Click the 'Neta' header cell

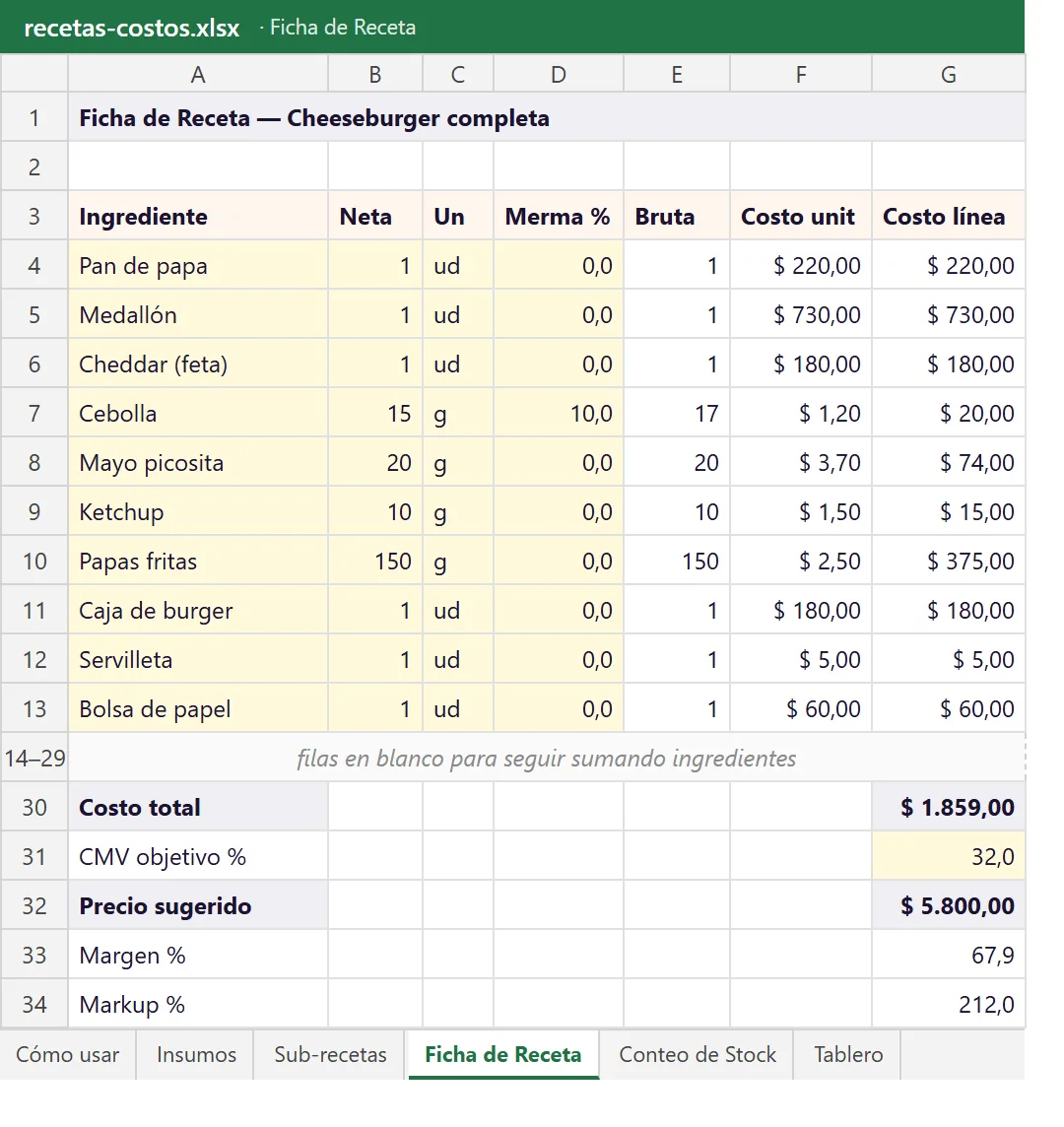pyautogui.click(x=375, y=216)
